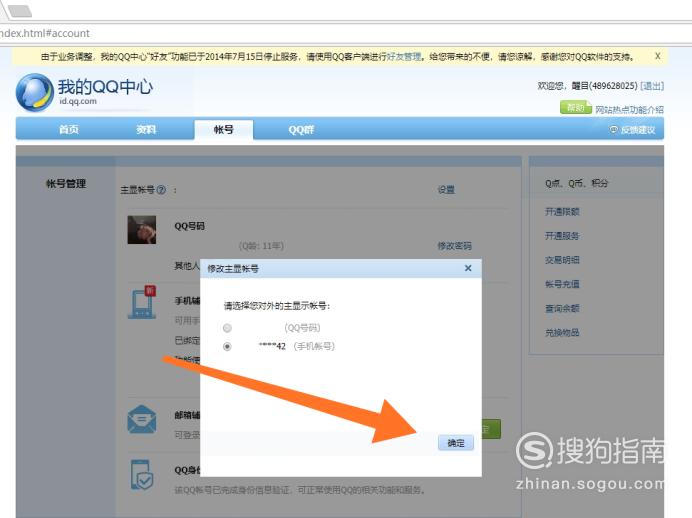Switch to the 资料 tab
Viewport: 692px width, 518px height.
(146, 129)
